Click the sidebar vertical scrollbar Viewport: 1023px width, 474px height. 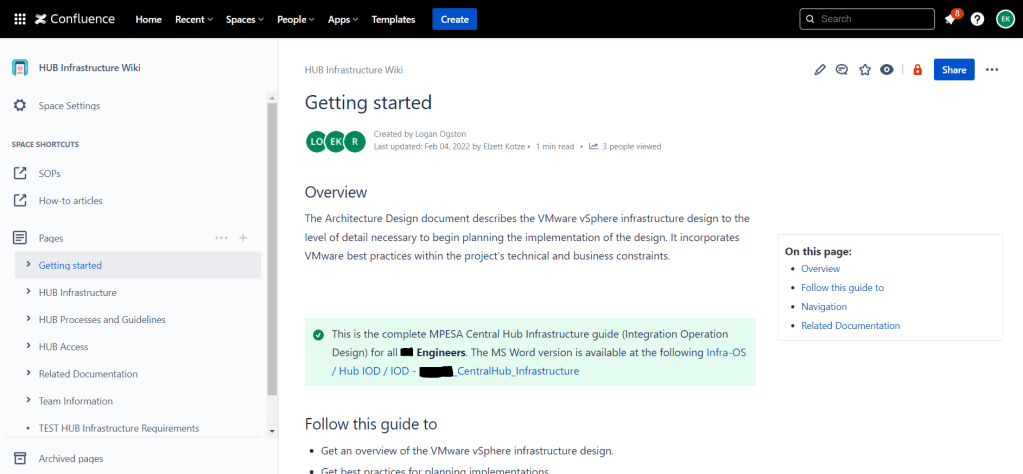[x=272, y=250]
